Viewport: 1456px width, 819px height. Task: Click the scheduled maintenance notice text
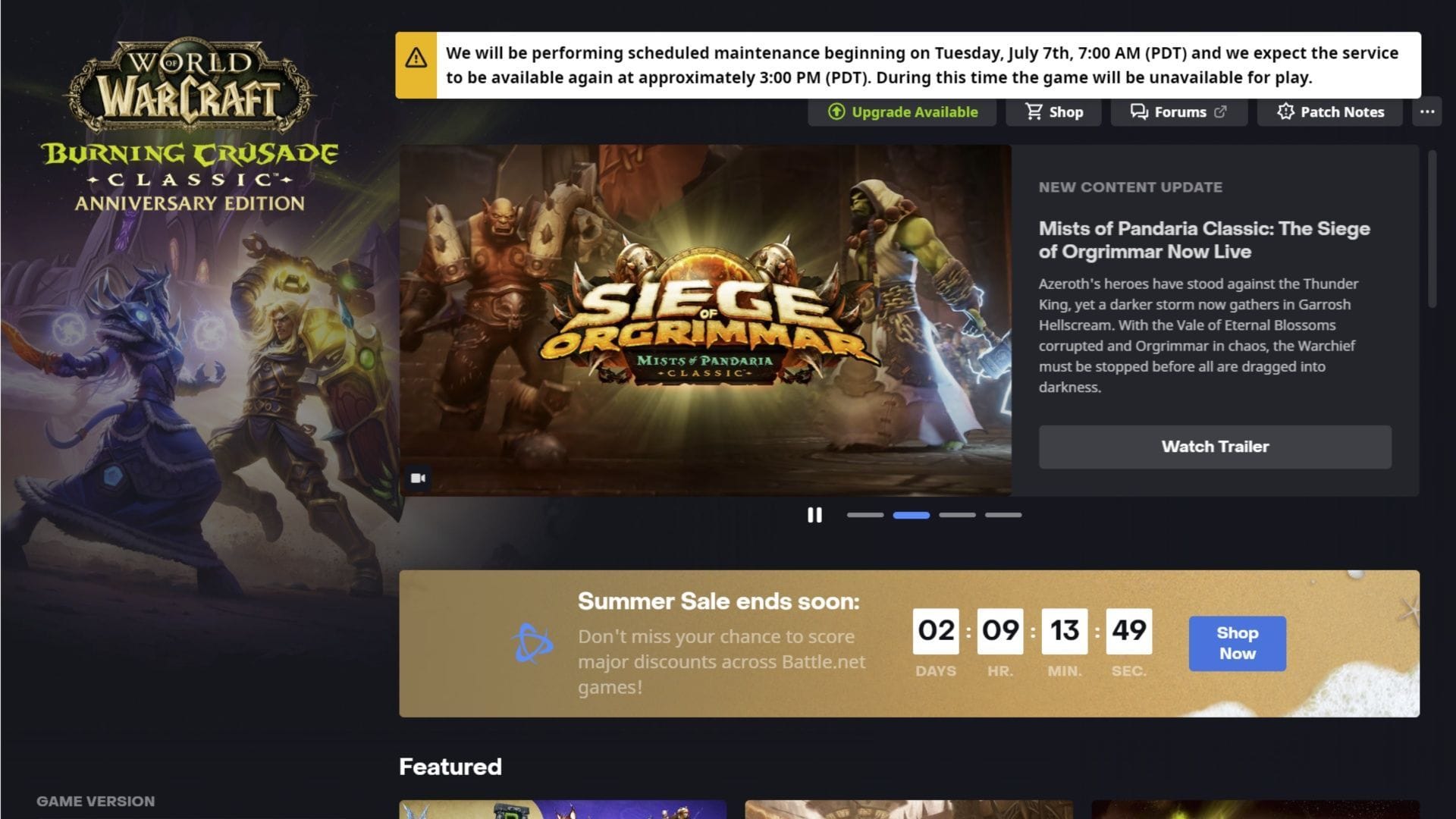[921, 65]
